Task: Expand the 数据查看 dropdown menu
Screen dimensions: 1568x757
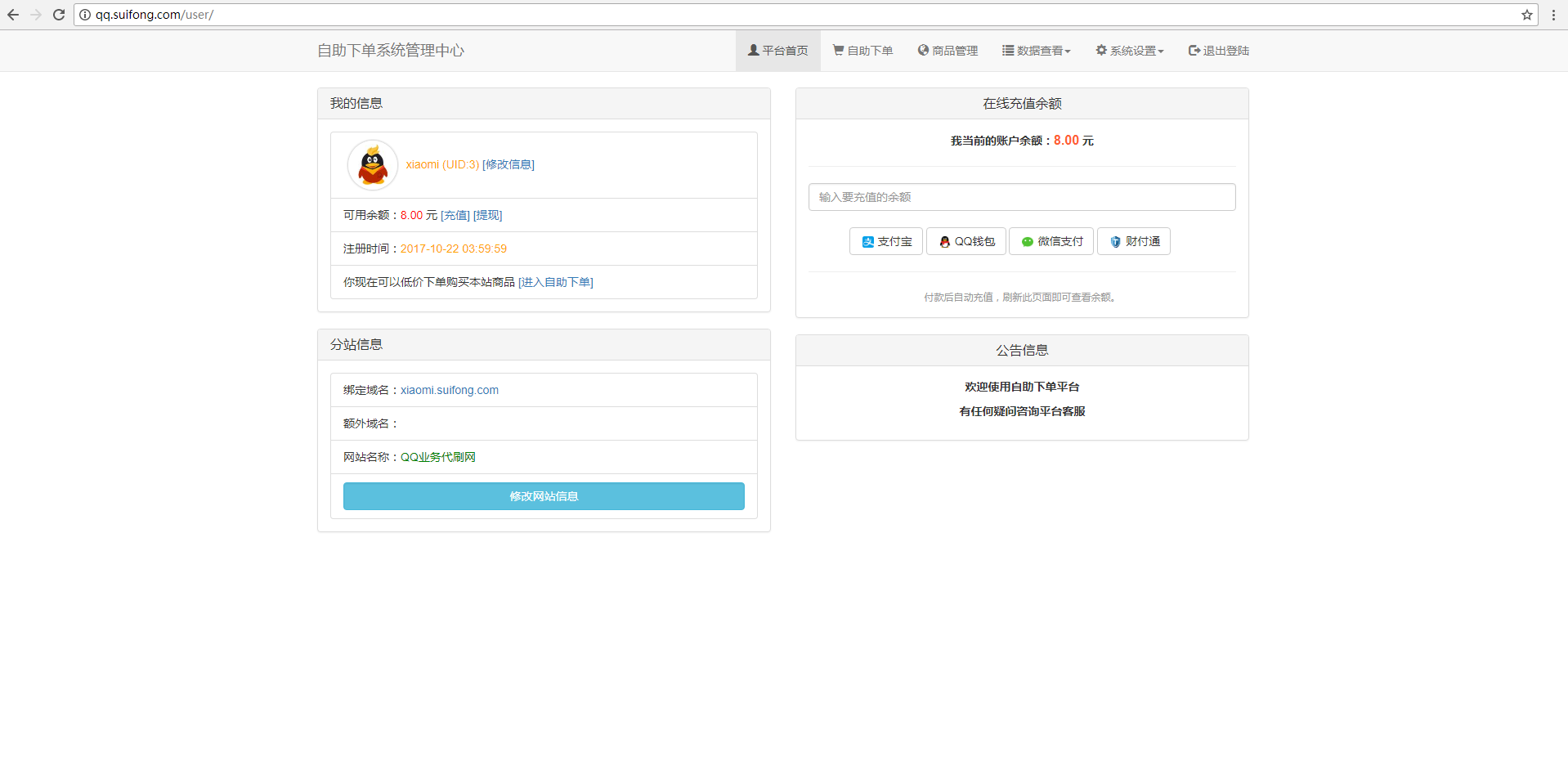Action: tap(1037, 51)
